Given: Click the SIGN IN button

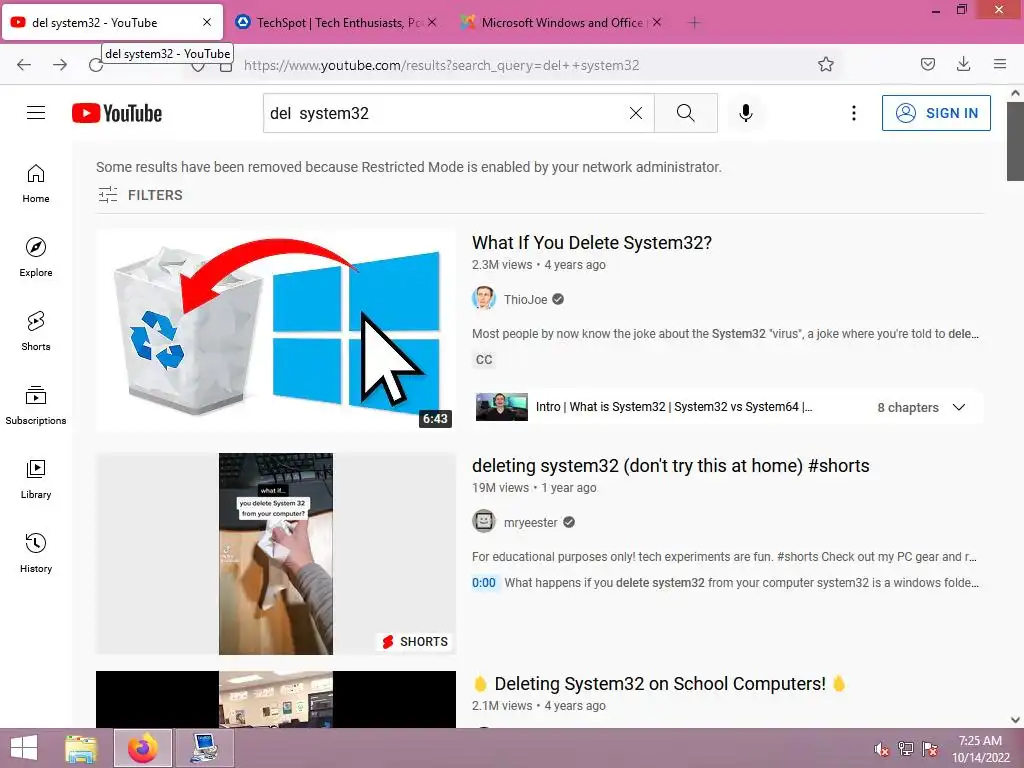Looking at the screenshot, I should point(936,113).
